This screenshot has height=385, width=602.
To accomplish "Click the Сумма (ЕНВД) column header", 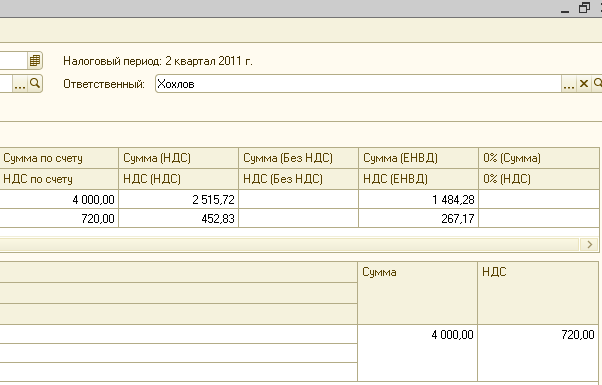I will click(x=418, y=158).
